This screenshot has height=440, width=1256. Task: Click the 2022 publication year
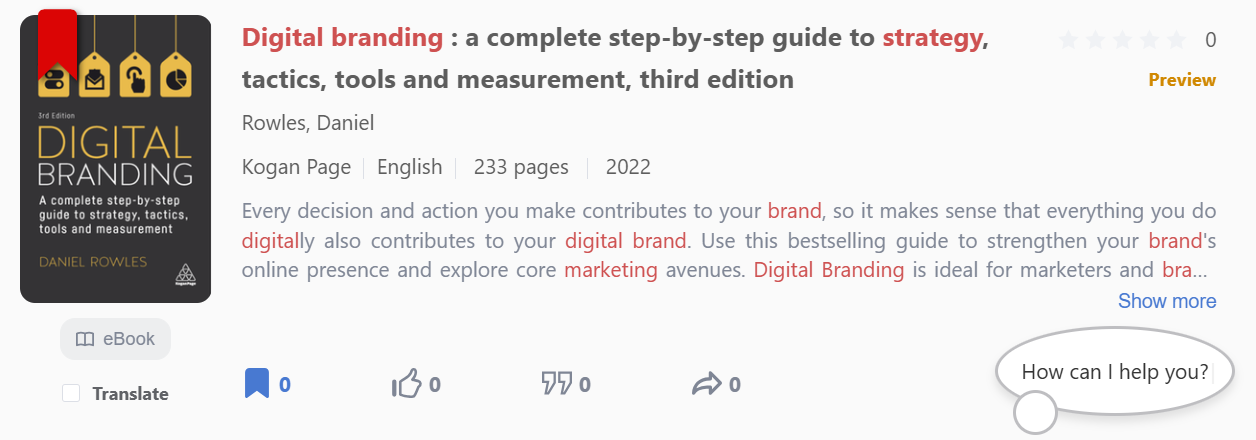click(x=628, y=167)
